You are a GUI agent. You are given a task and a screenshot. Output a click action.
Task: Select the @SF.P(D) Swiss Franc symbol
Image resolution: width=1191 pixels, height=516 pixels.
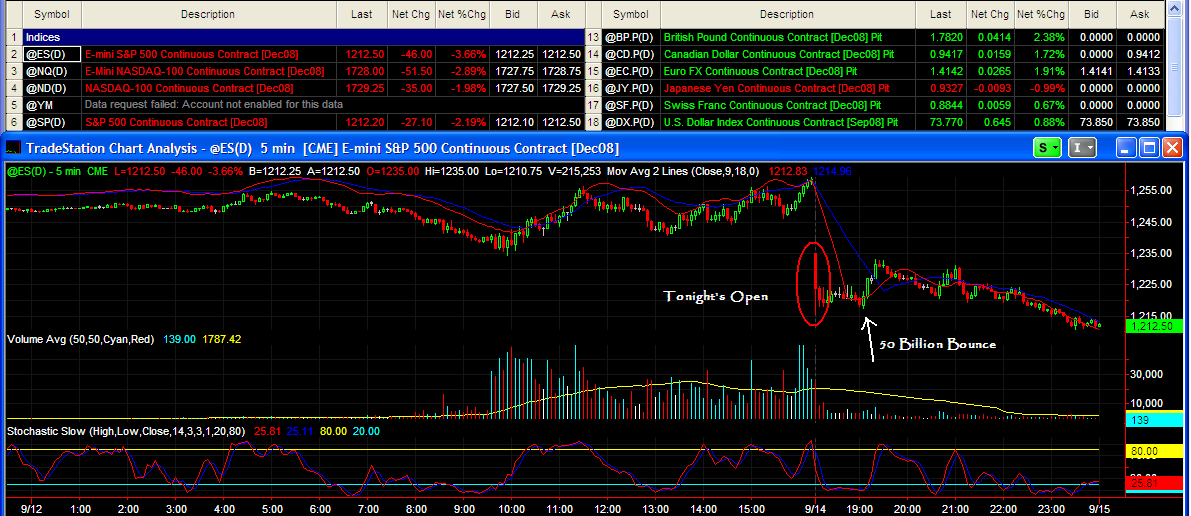pyautogui.click(x=630, y=105)
